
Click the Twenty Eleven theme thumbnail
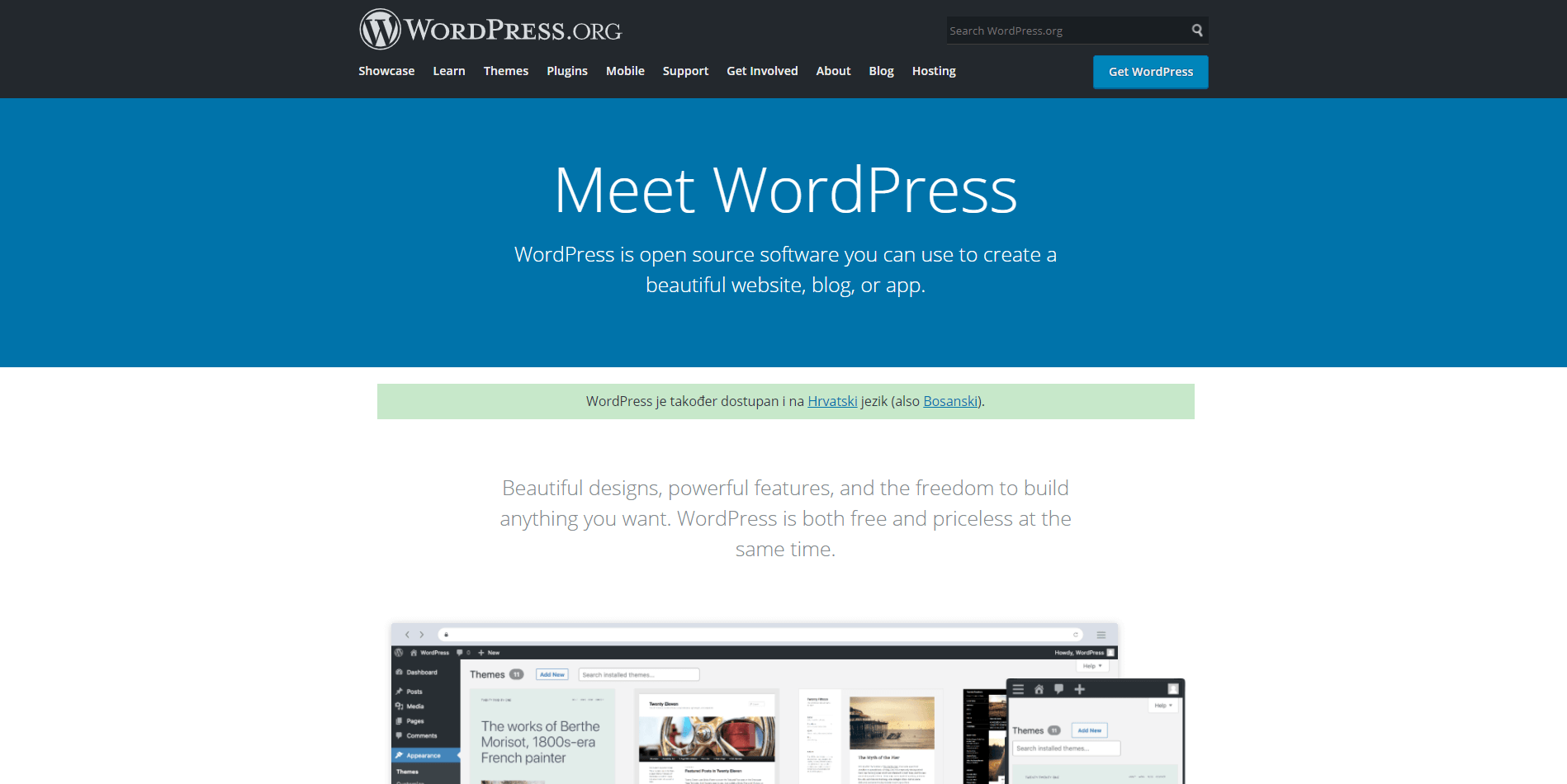coord(707,737)
